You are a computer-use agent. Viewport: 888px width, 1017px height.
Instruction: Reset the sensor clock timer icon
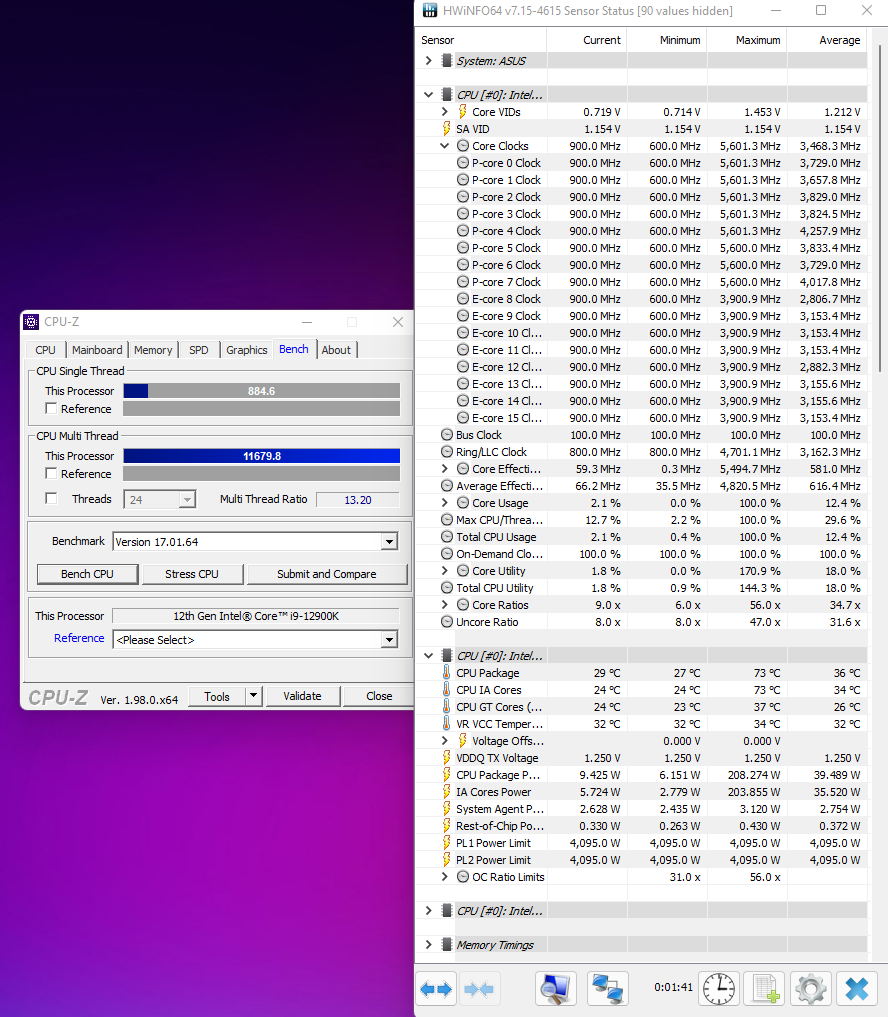click(719, 989)
